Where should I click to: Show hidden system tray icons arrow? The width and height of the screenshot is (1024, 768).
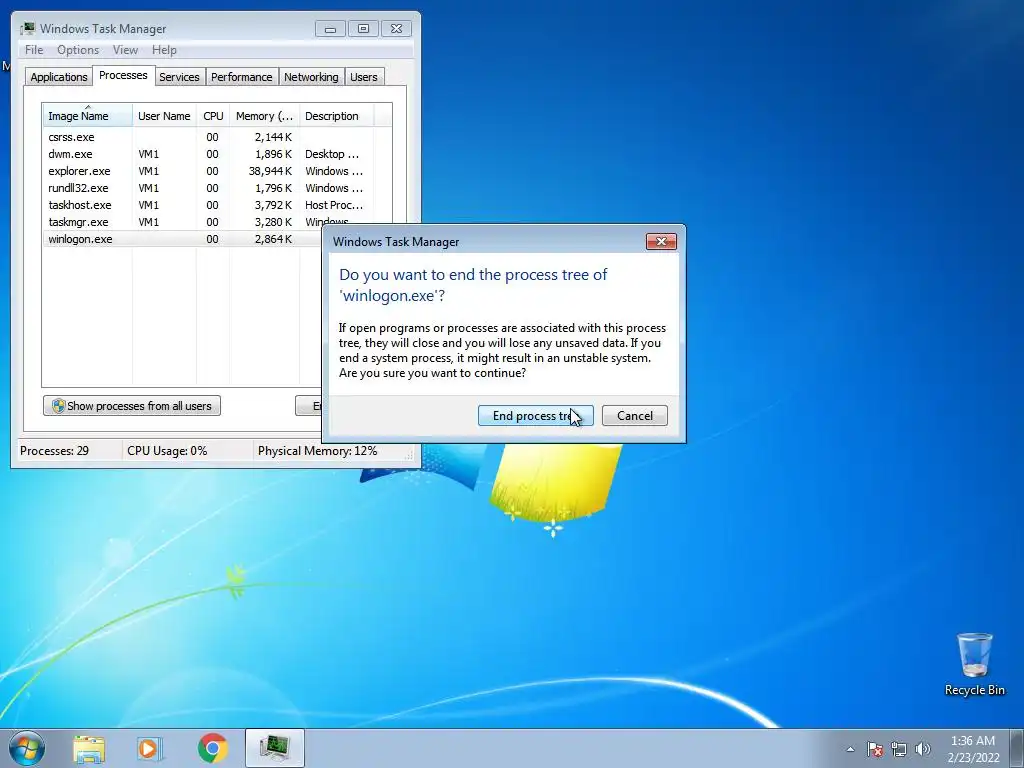(x=850, y=749)
